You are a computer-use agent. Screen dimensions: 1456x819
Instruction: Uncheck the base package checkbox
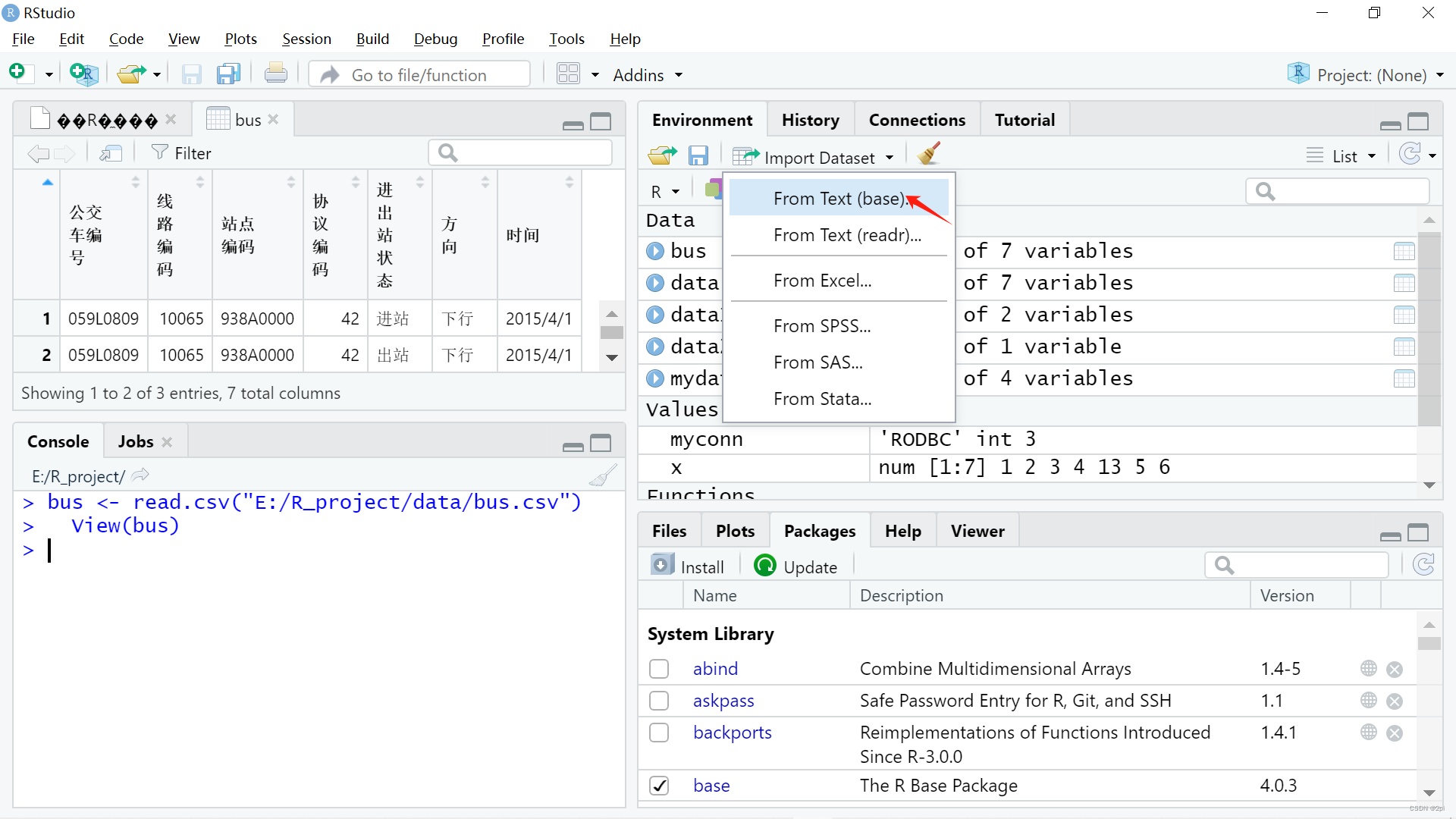coord(659,786)
